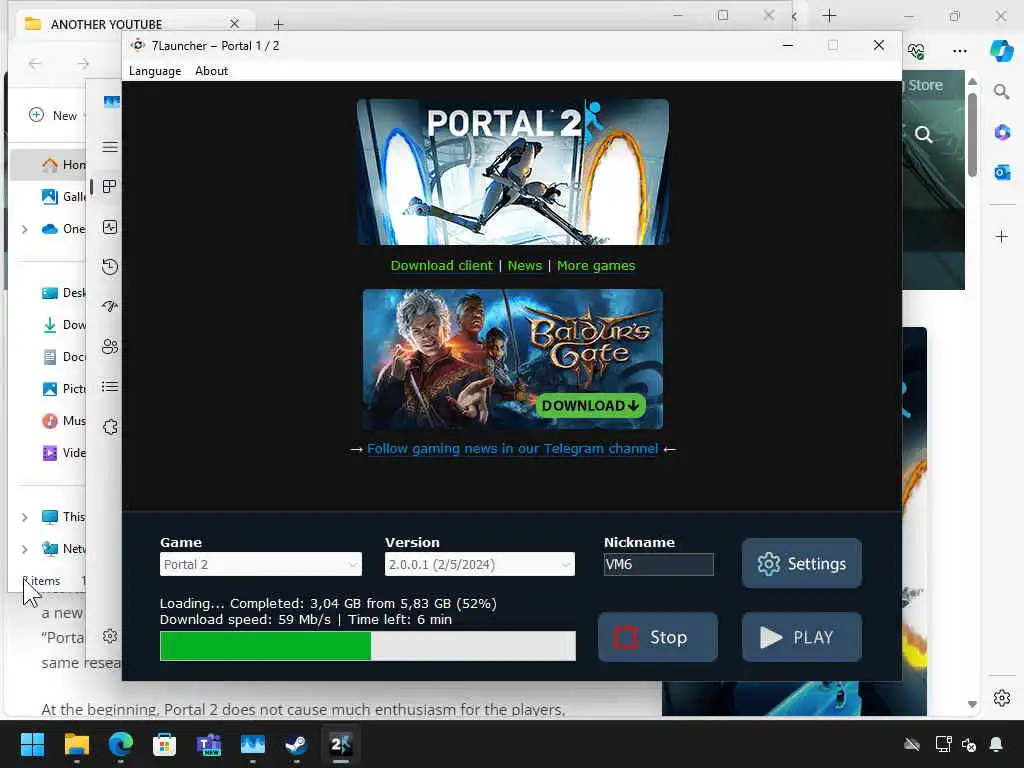Image resolution: width=1024 pixels, height=768 pixels.
Task: Follow gaming news Telegram channel link
Action: (x=512, y=449)
